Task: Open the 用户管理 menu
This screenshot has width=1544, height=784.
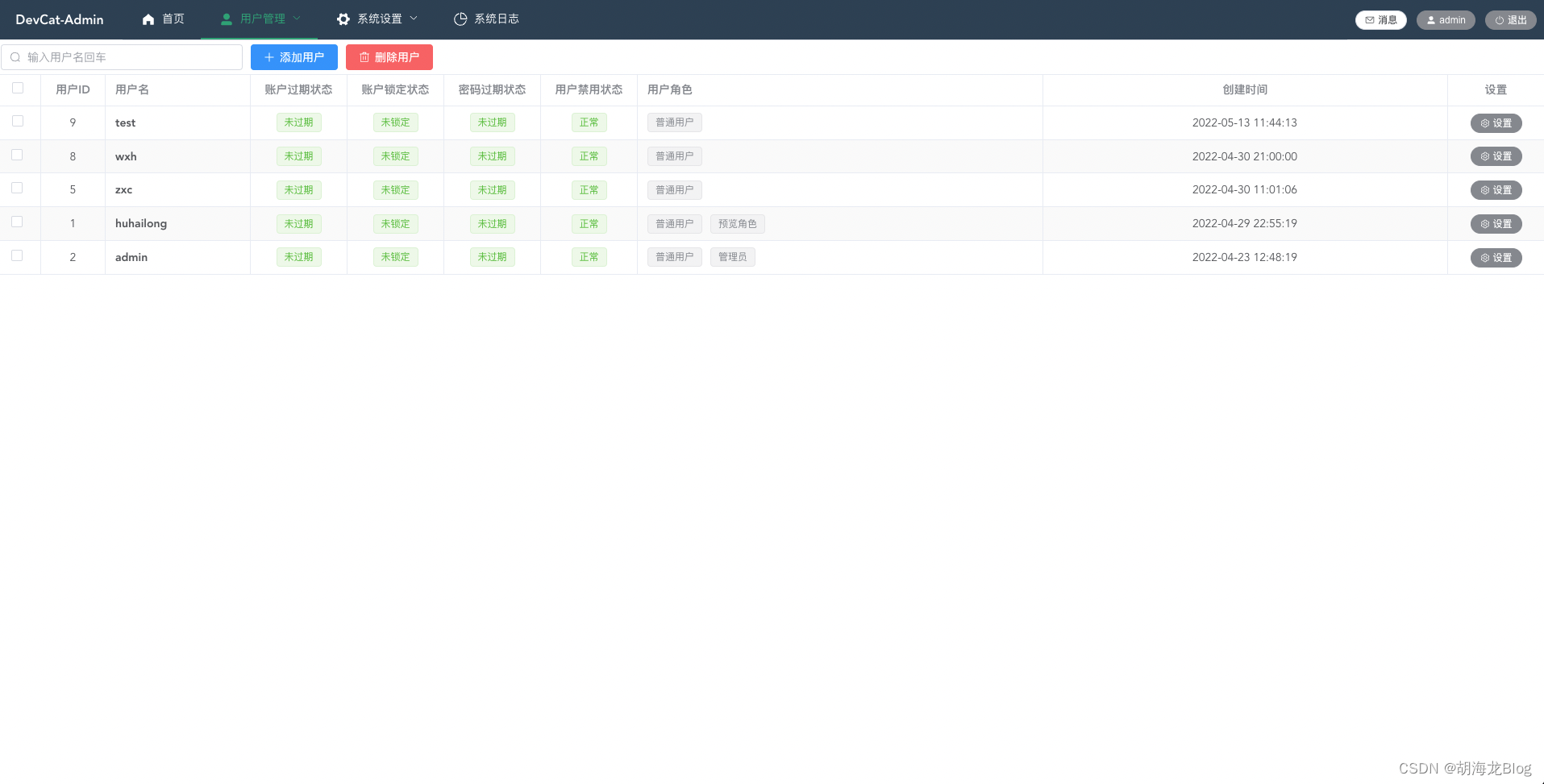Action: coord(259,19)
